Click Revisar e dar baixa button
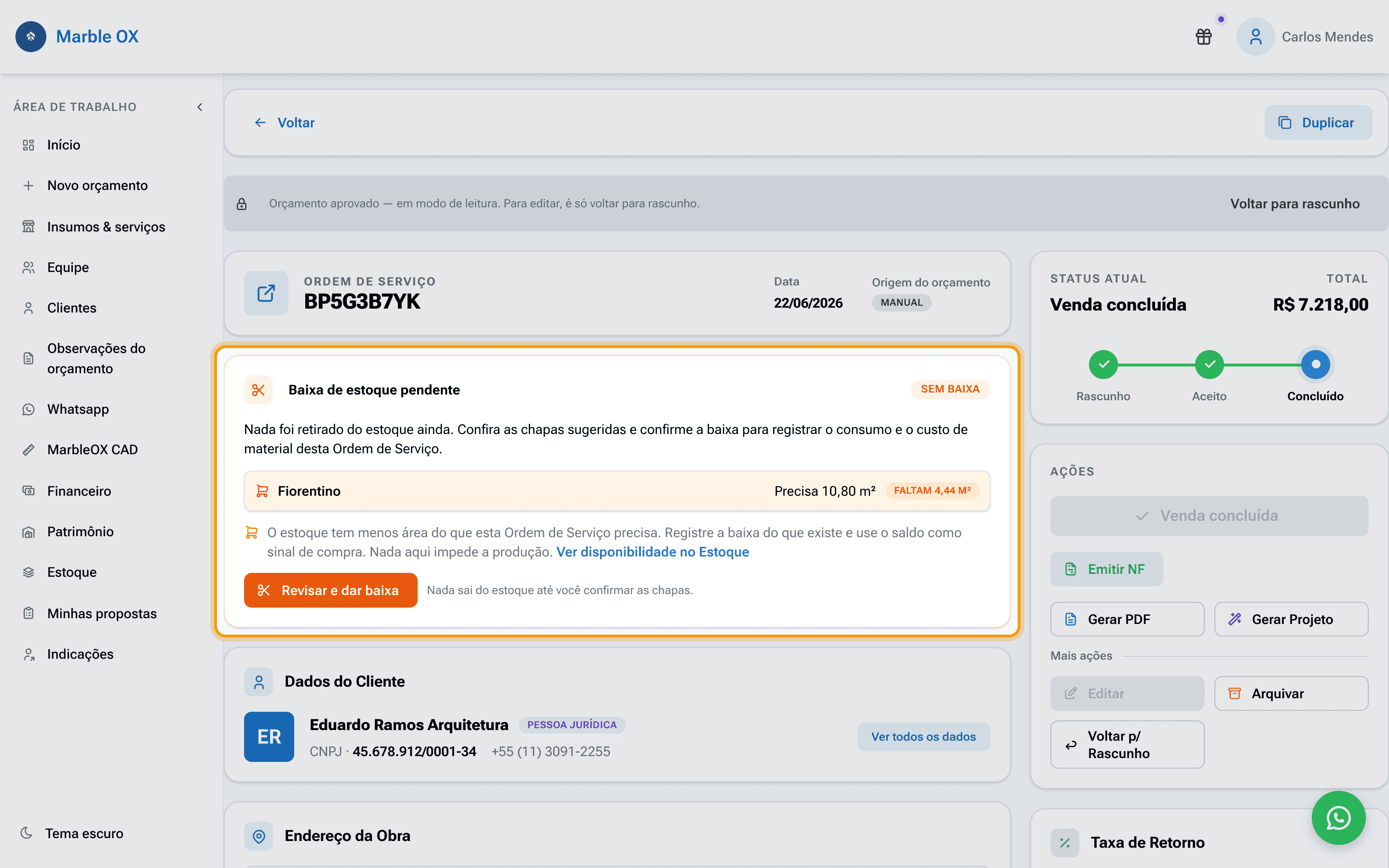1389x868 pixels. pos(330,590)
